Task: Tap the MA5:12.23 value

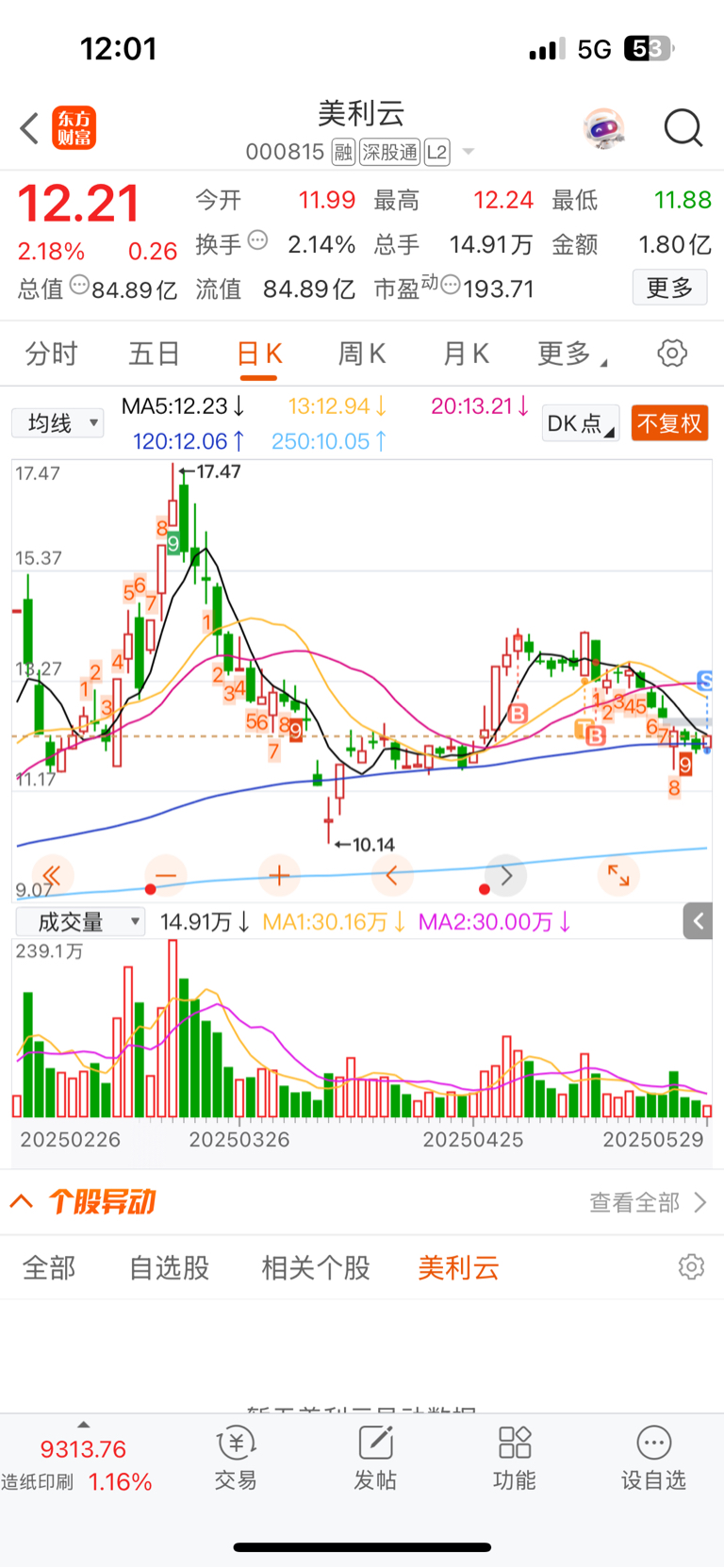Action: [184, 406]
